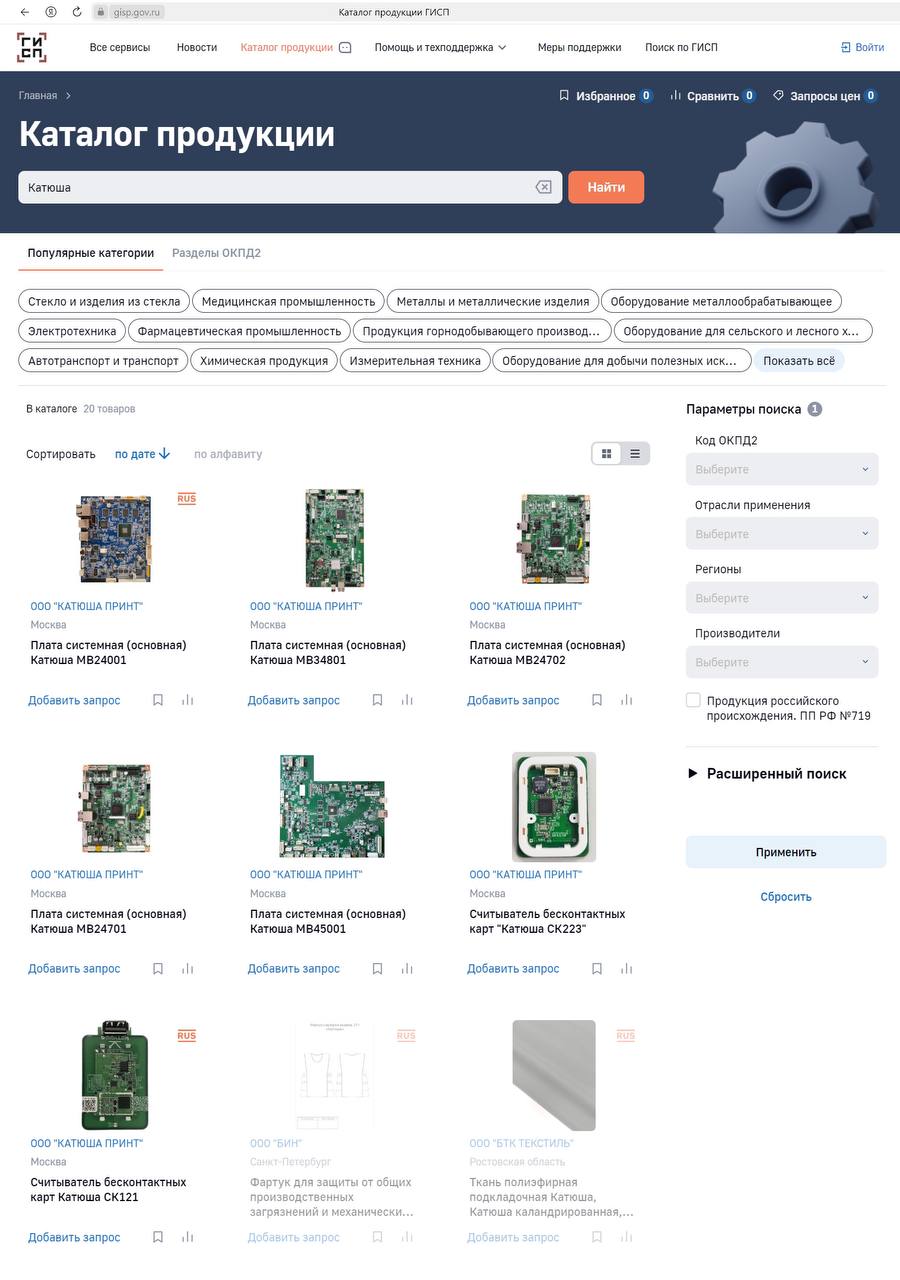Filter by Автотранспорт и транспорт category
This screenshot has width=900, height=1280.
103,360
